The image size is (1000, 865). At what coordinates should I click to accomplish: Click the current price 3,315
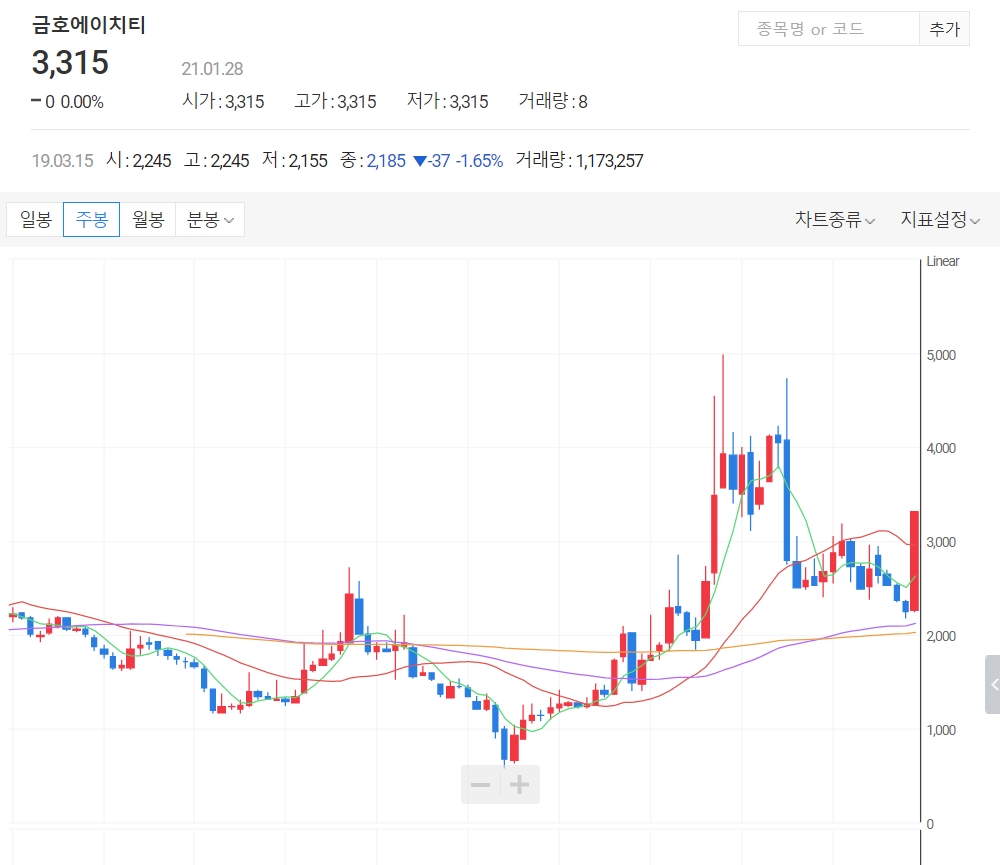70,63
